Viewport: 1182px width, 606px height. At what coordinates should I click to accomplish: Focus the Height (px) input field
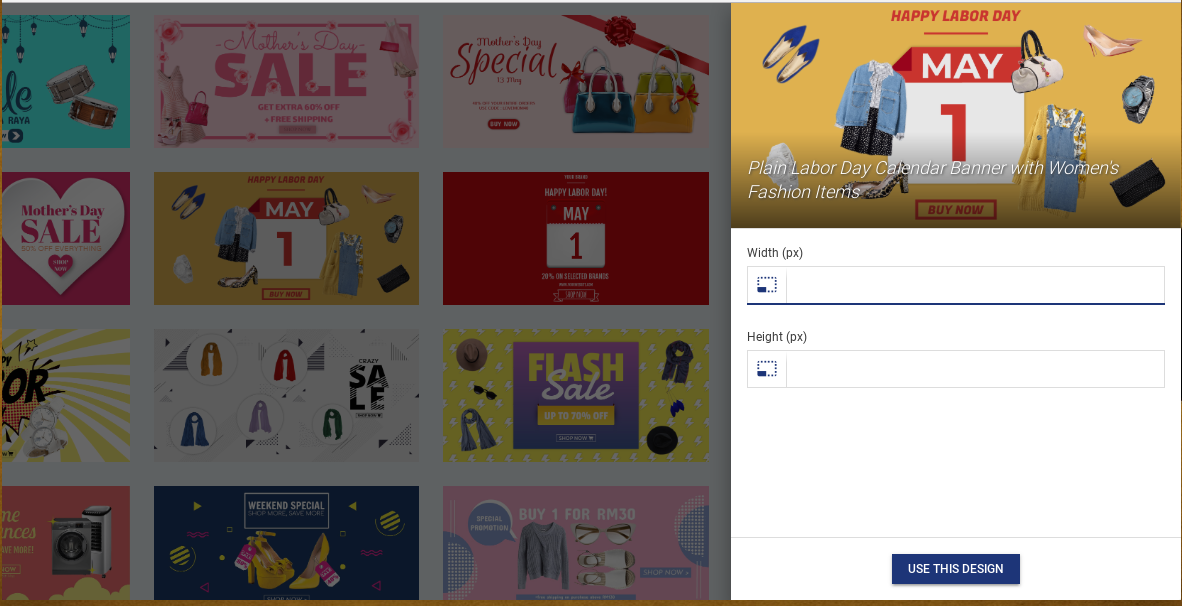[x=975, y=369]
